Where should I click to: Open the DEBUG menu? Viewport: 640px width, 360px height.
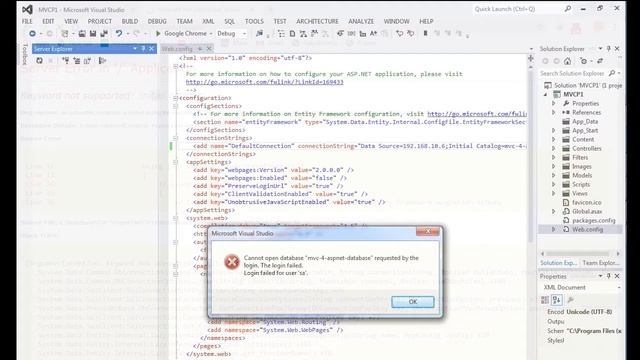[157, 21]
